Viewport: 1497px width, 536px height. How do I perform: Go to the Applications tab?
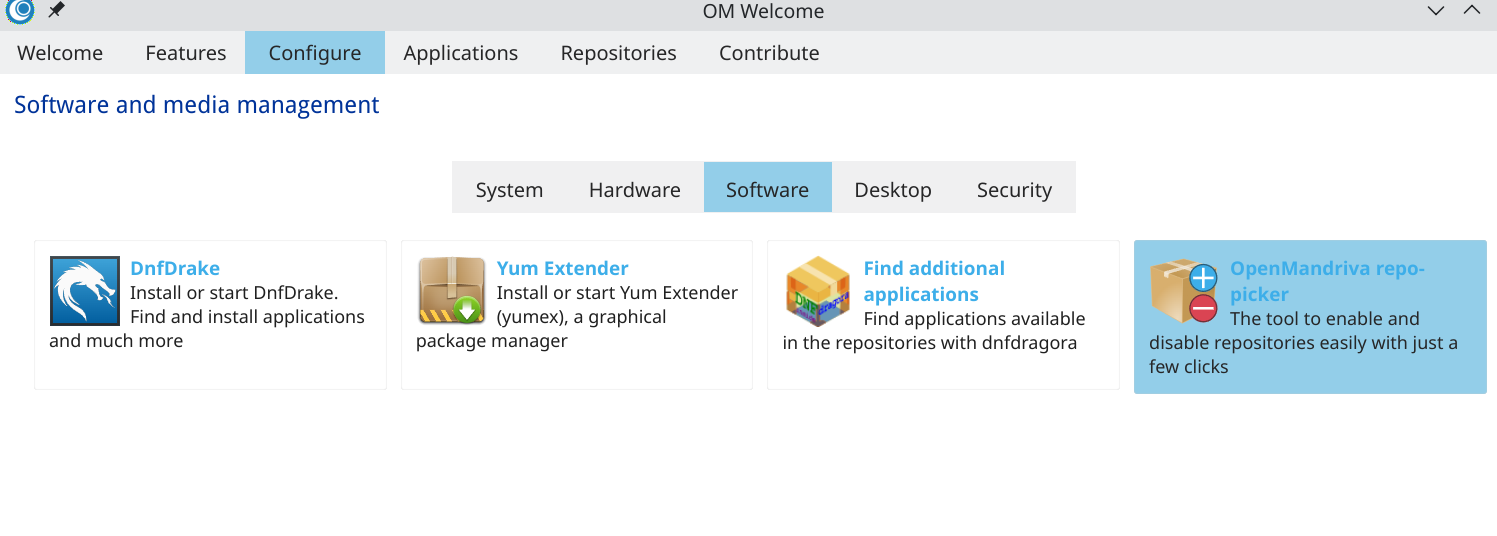click(461, 53)
